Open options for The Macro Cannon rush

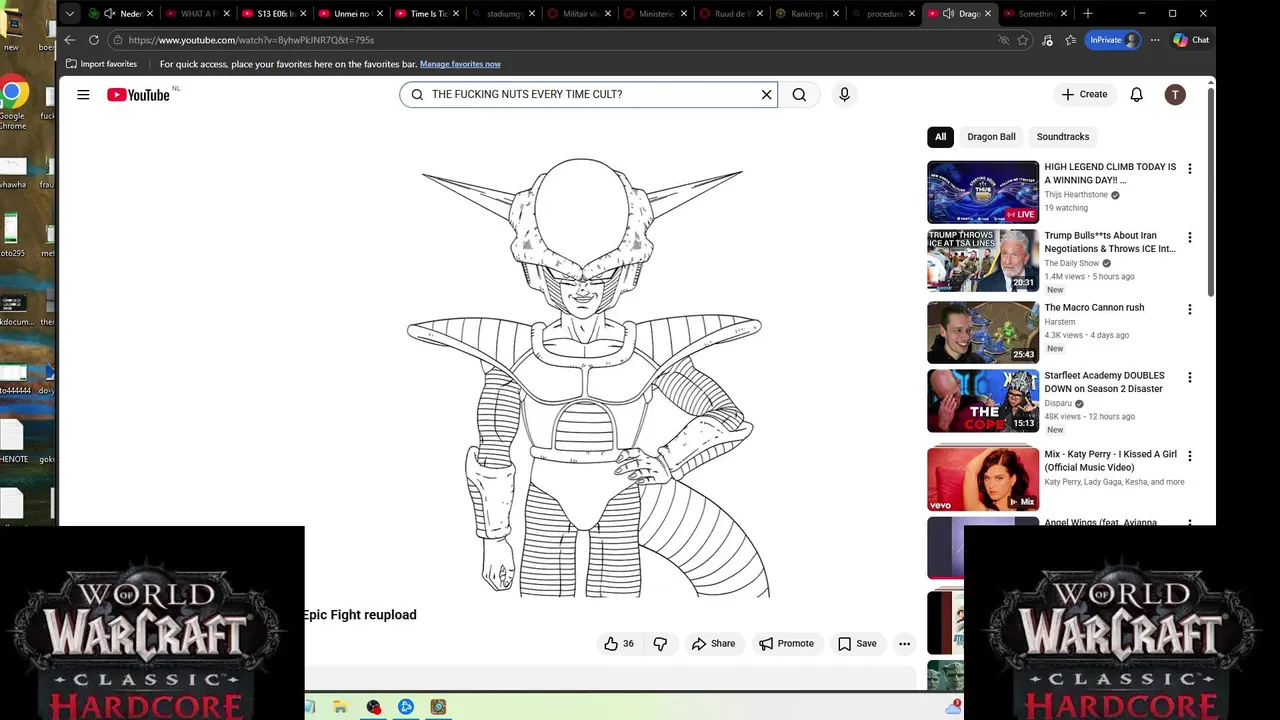1189,310
